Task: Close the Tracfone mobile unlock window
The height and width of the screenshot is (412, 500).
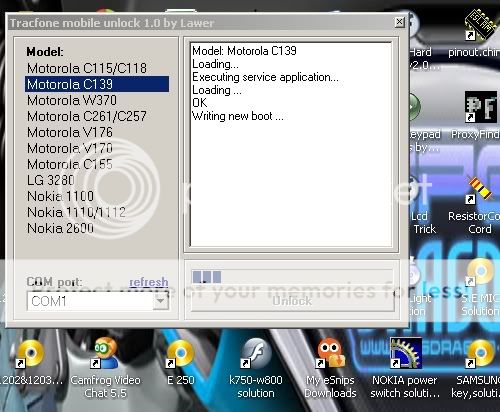Action: pyautogui.click(x=399, y=22)
